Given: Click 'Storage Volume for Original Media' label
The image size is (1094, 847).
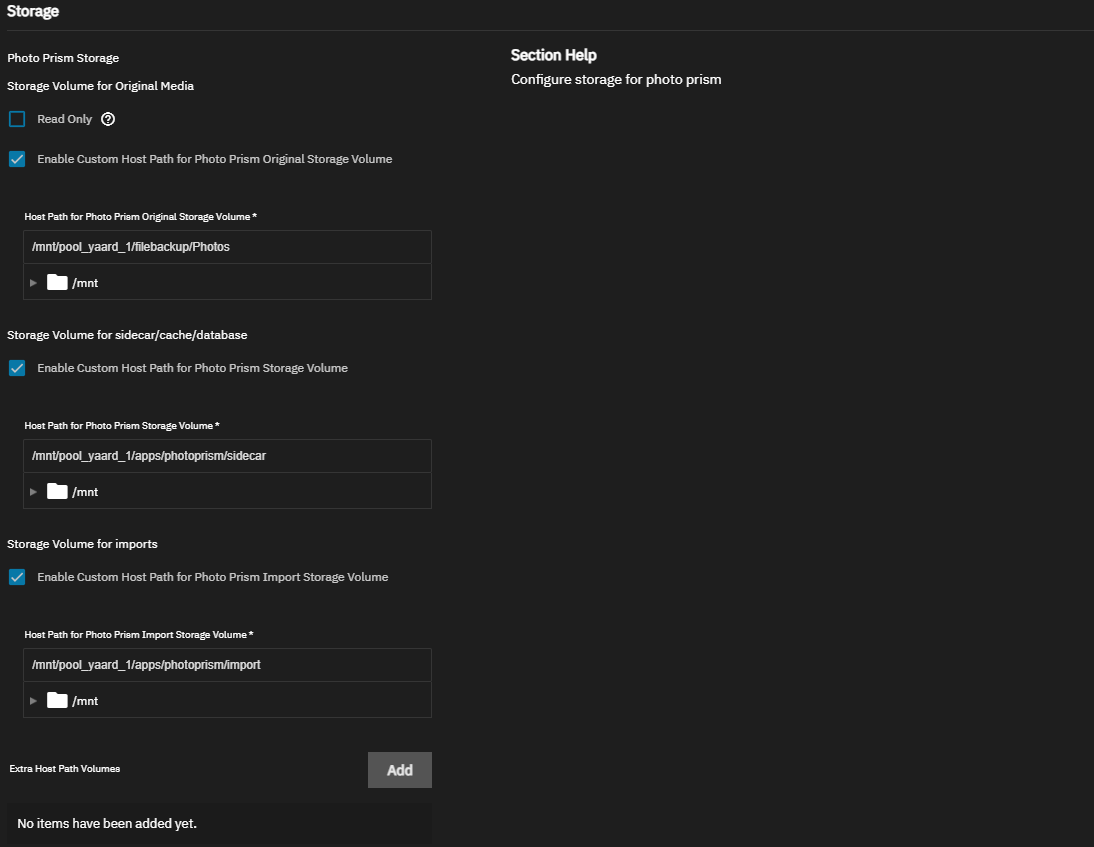Looking at the screenshot, I should click(100, 86).
